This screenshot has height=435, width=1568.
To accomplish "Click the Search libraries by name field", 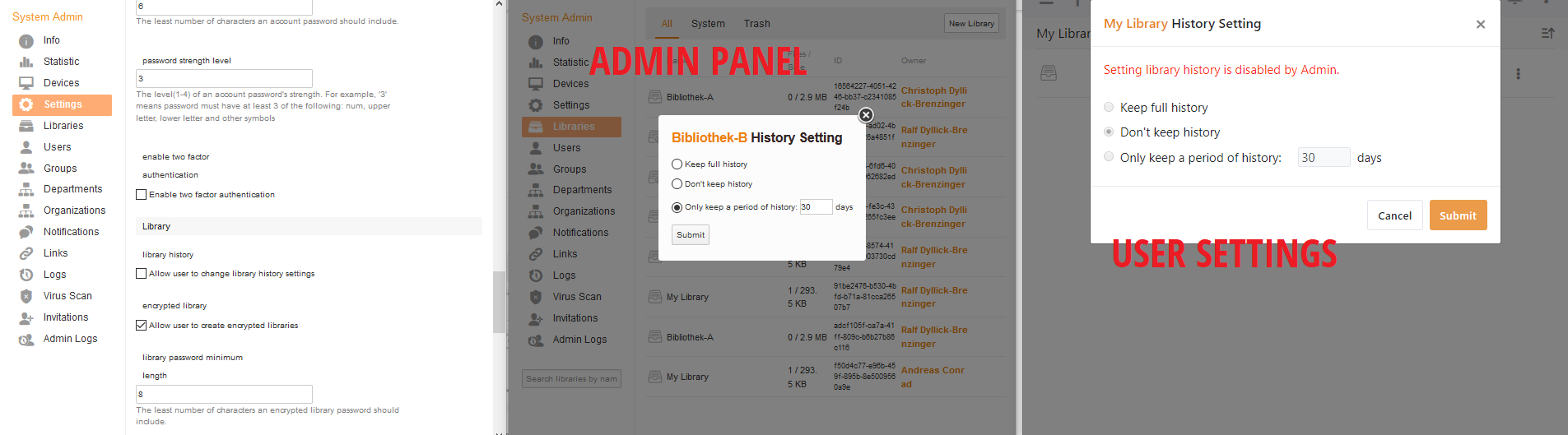I will pyautogui.click(x=571, y=379).
